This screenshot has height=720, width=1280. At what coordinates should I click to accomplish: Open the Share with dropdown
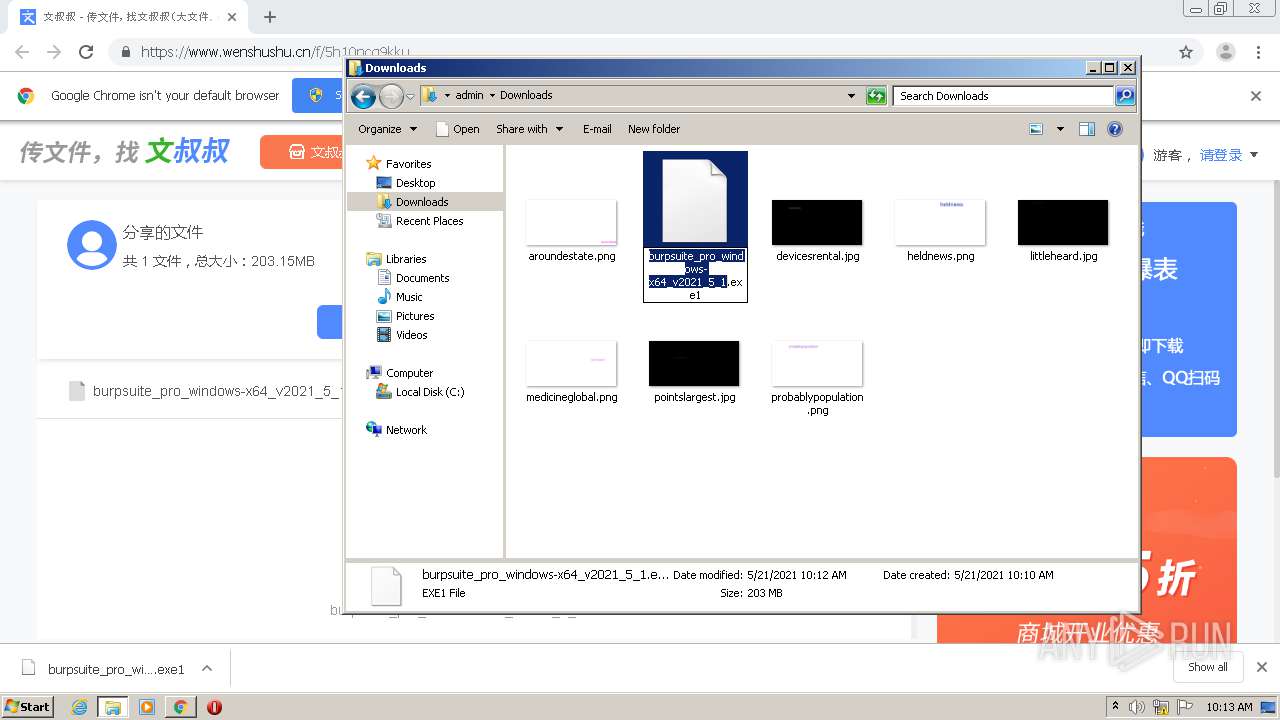pos(529,129)
